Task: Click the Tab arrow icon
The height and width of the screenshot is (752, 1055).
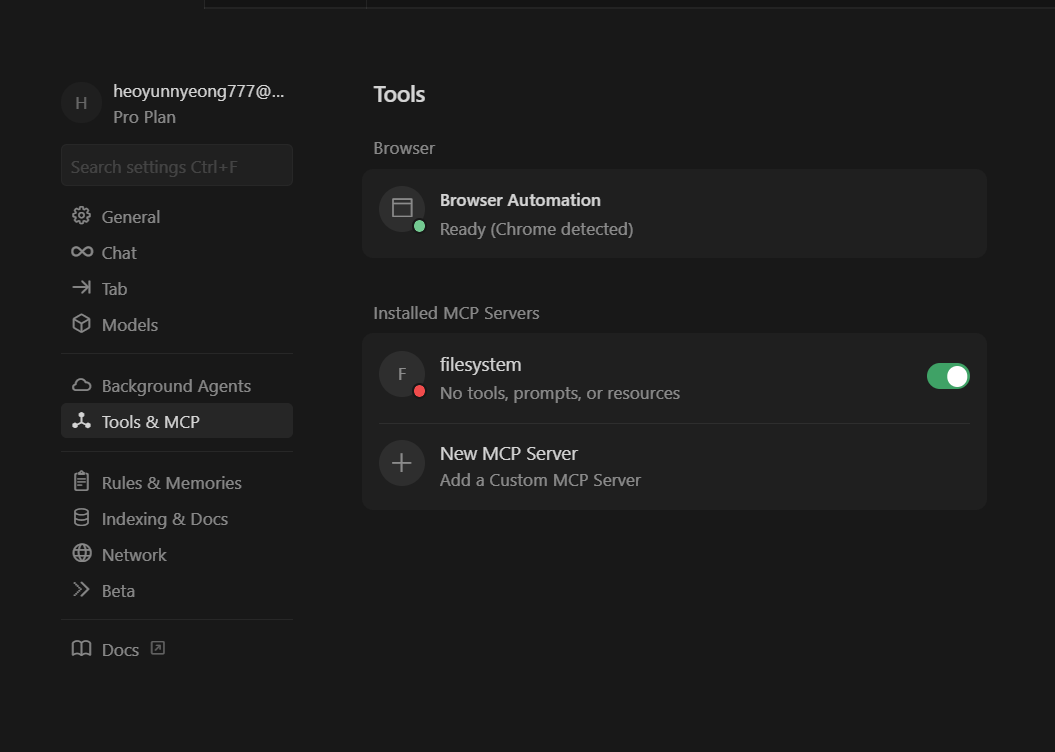Action: (x=82, y=288)
